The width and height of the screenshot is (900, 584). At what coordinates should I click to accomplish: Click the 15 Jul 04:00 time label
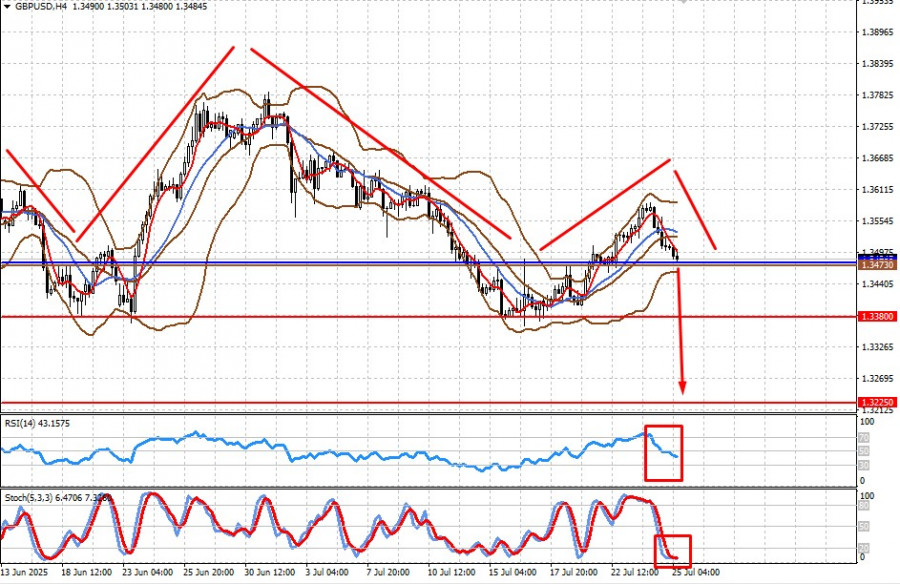tap(513, 573)
